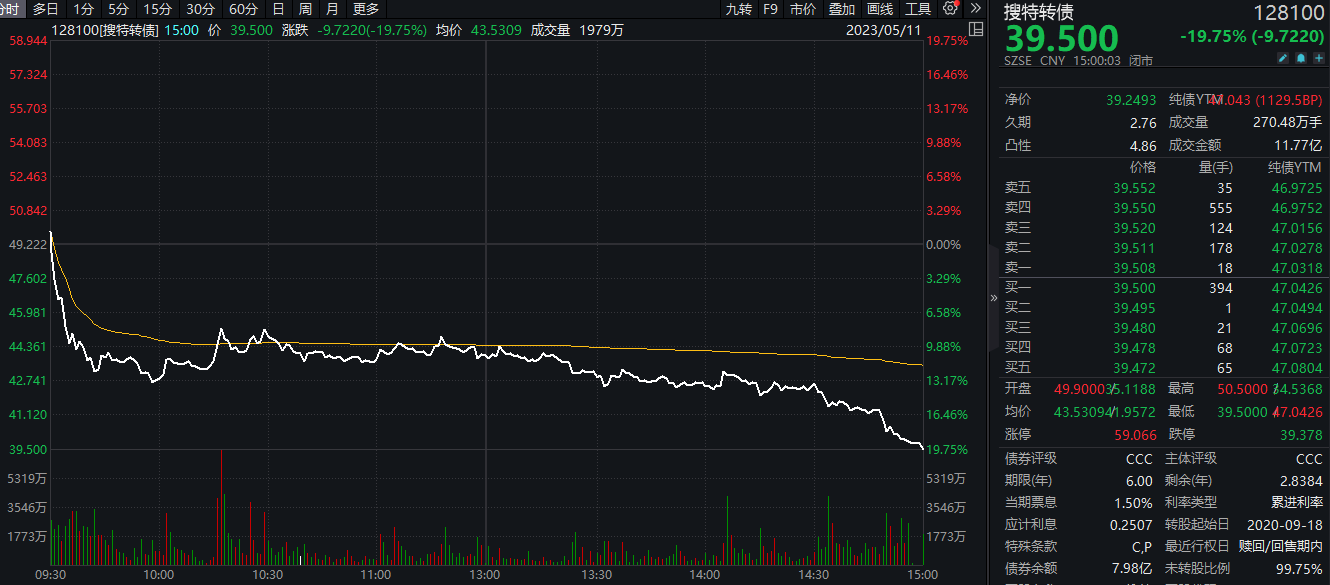Click the bell alert icon

click(1301, 60)
